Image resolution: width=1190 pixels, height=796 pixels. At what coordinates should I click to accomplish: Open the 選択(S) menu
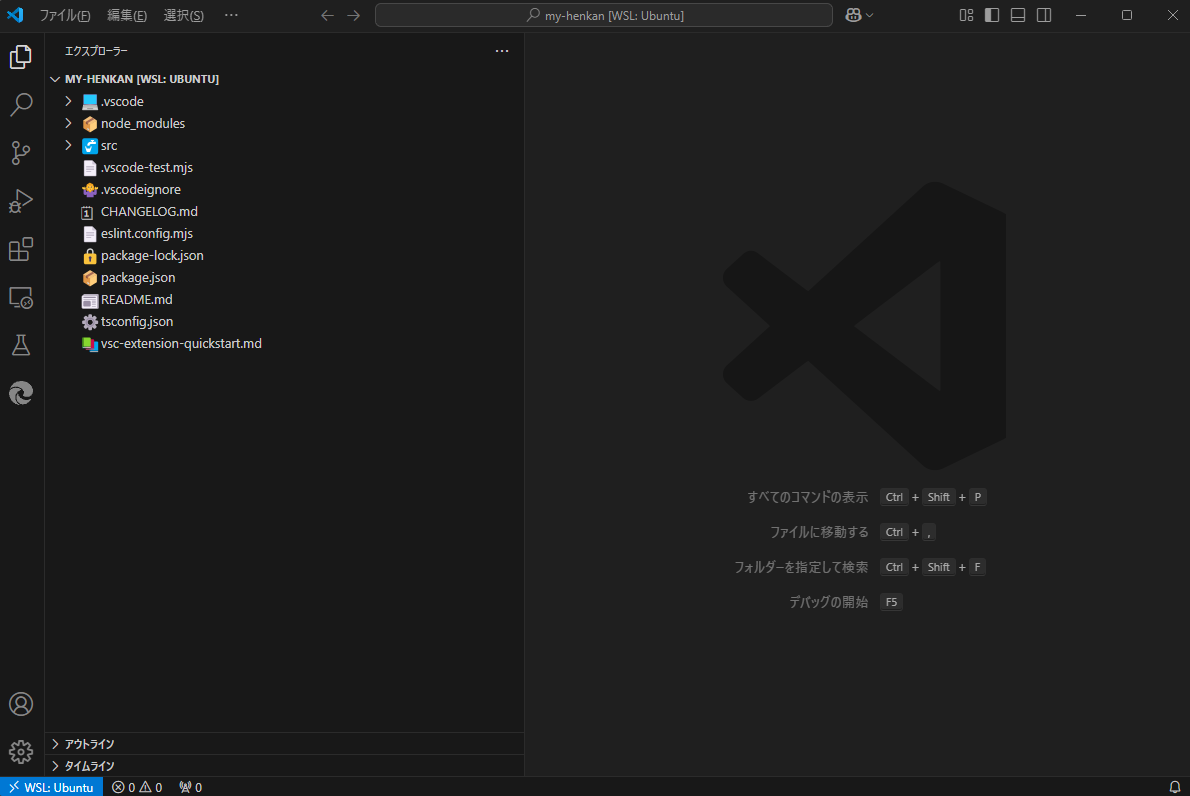tap(184, 15)
